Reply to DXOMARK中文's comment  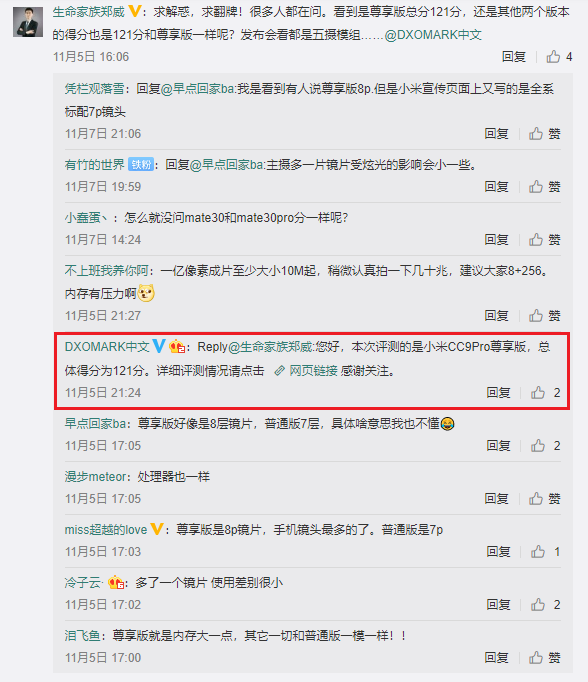pos(498,393)
